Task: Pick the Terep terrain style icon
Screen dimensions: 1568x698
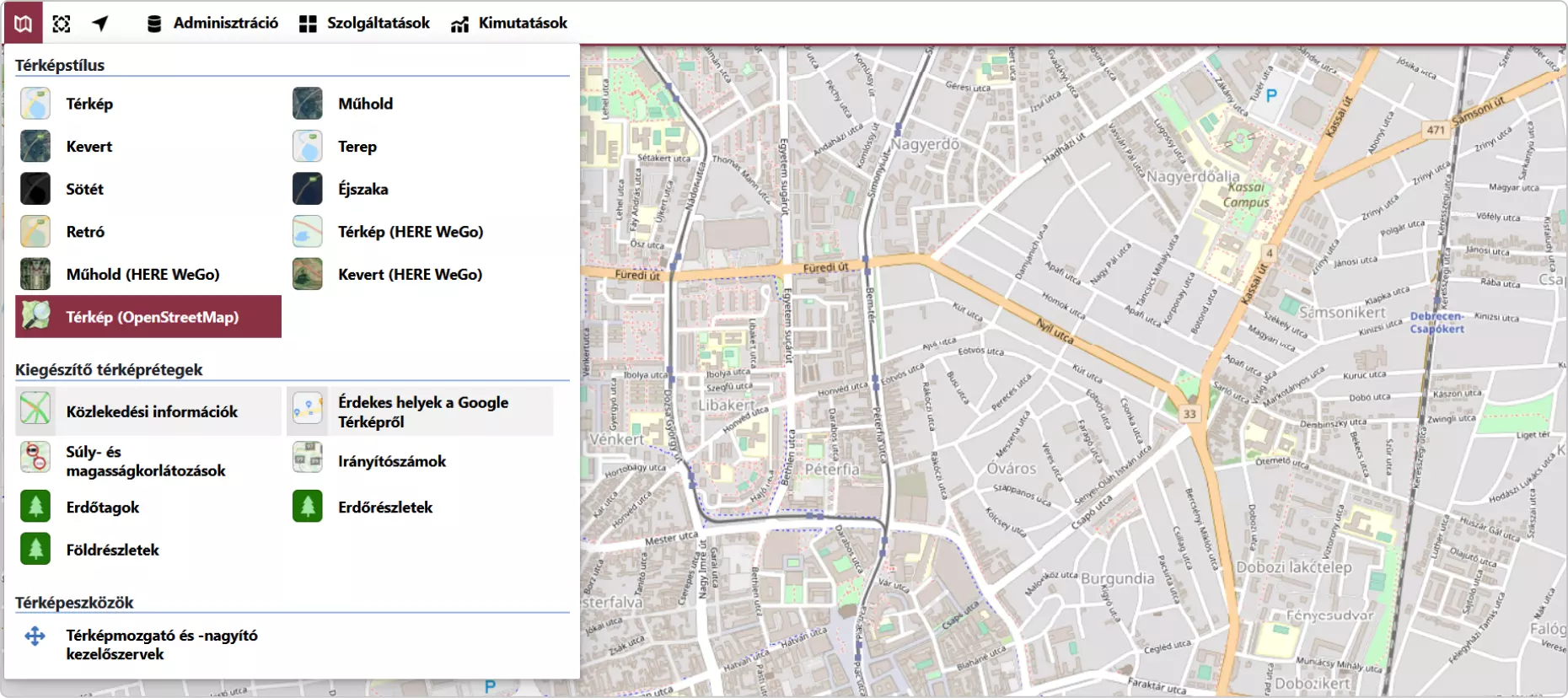Action: 308,147
